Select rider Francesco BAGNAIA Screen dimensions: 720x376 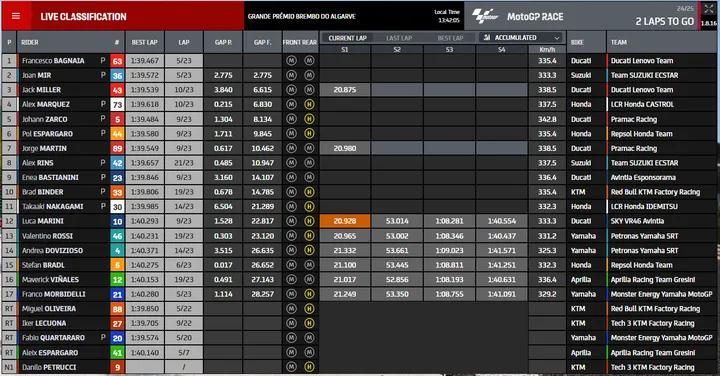pos(53,61)
